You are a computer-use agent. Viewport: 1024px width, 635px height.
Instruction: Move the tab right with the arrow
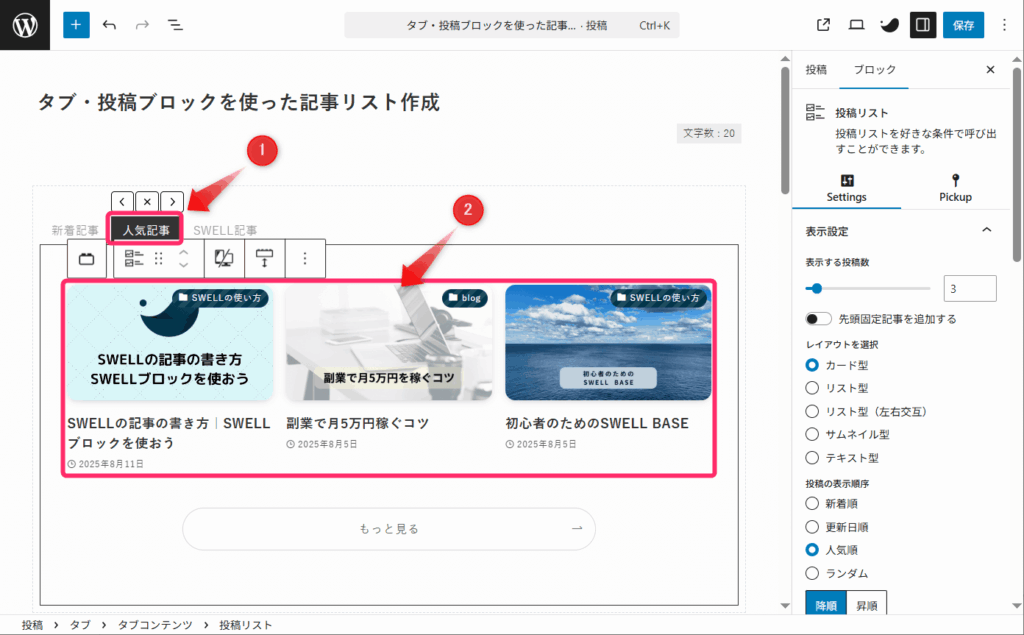point(172,202)
